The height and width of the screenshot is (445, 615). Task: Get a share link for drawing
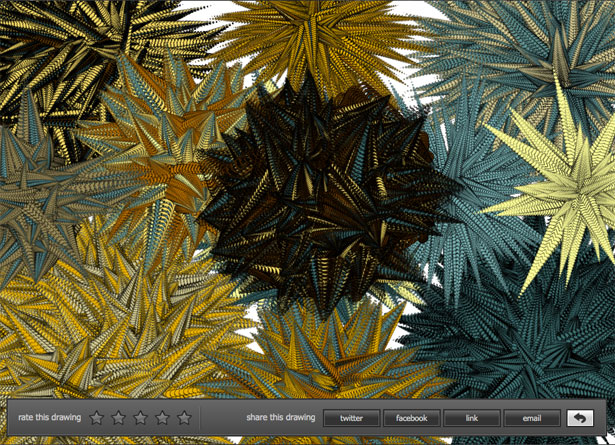pos(472,418)
